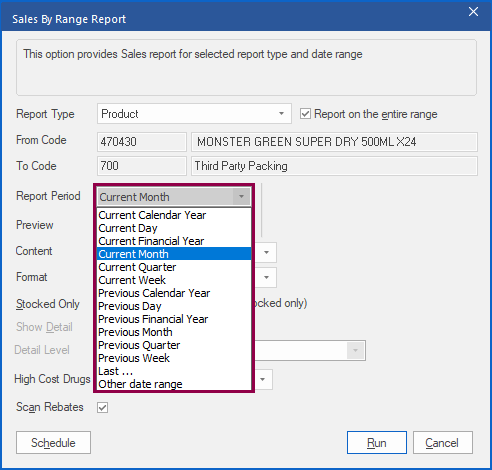Screen dimensions: 492x470
Task: Disable the Scan Rebates checkbox
Action: coord(102,407)
